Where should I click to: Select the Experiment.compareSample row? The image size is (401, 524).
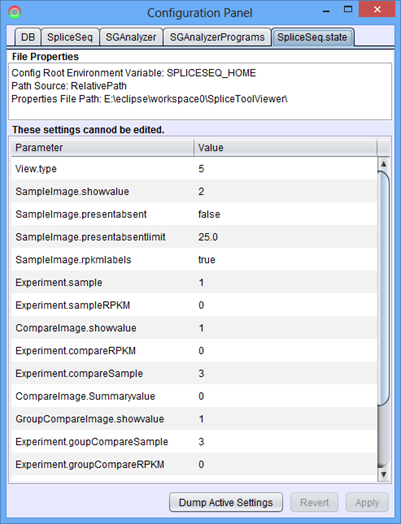pos(194,373)
